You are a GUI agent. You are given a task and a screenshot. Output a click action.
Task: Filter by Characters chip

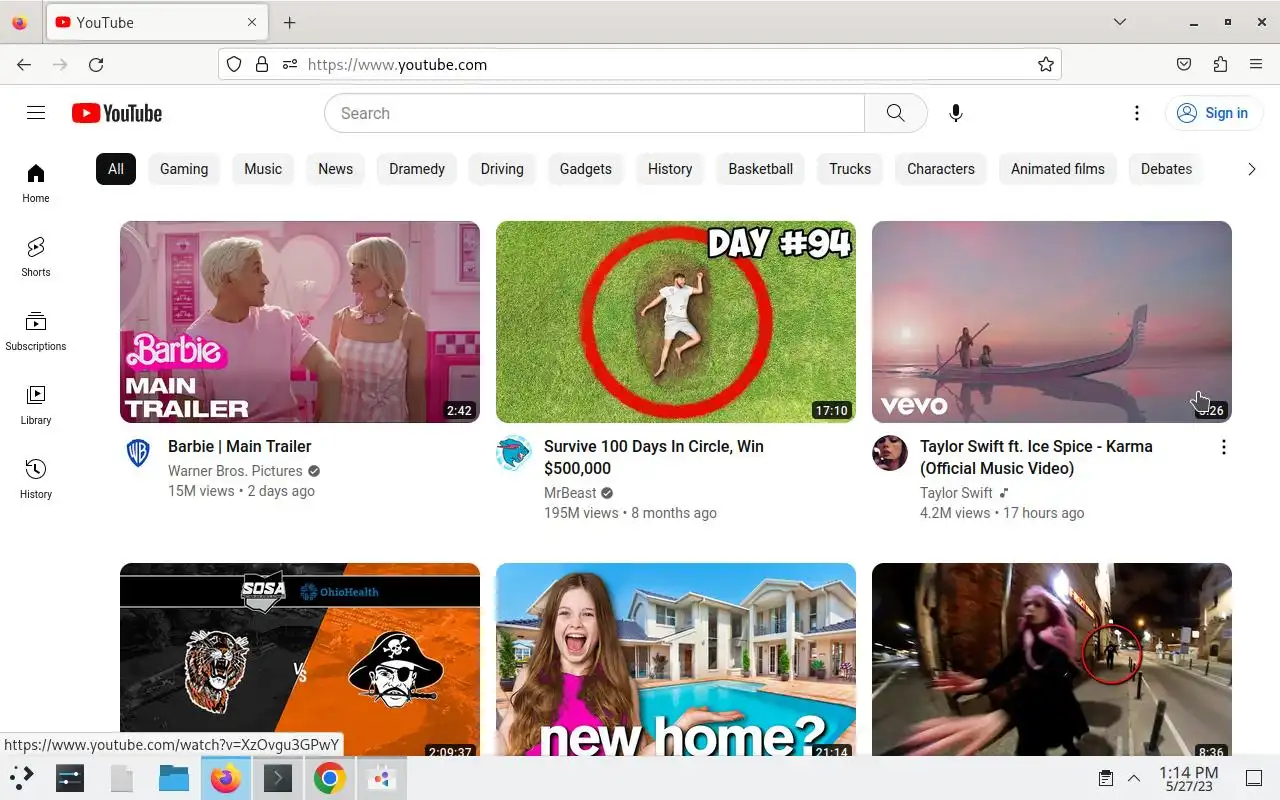941,169
